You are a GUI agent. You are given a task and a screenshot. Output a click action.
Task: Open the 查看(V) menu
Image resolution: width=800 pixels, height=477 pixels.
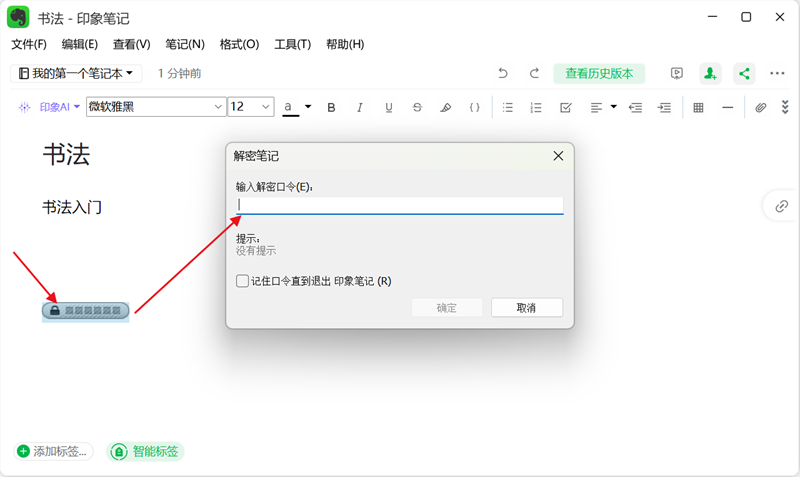tap(132, 44)
